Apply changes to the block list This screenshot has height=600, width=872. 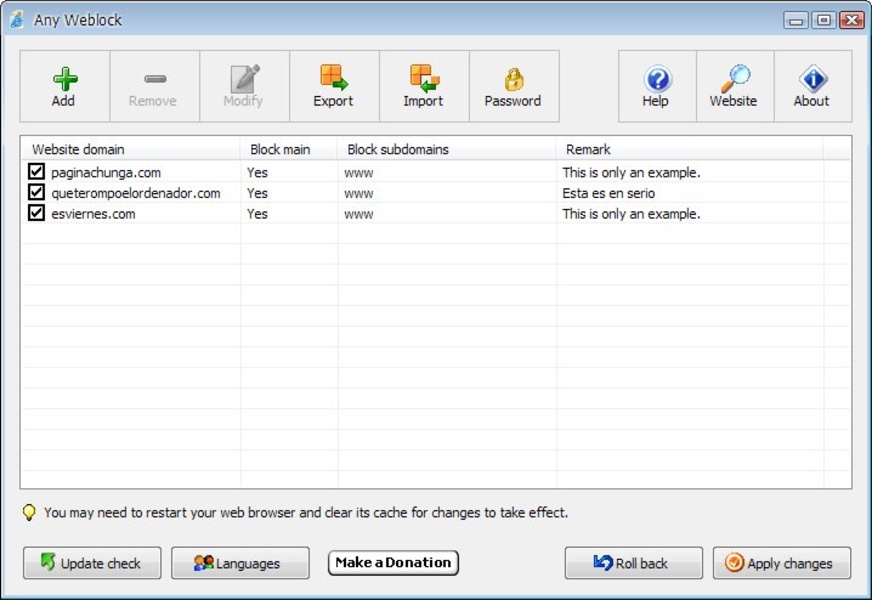click(x=781, y=563)
